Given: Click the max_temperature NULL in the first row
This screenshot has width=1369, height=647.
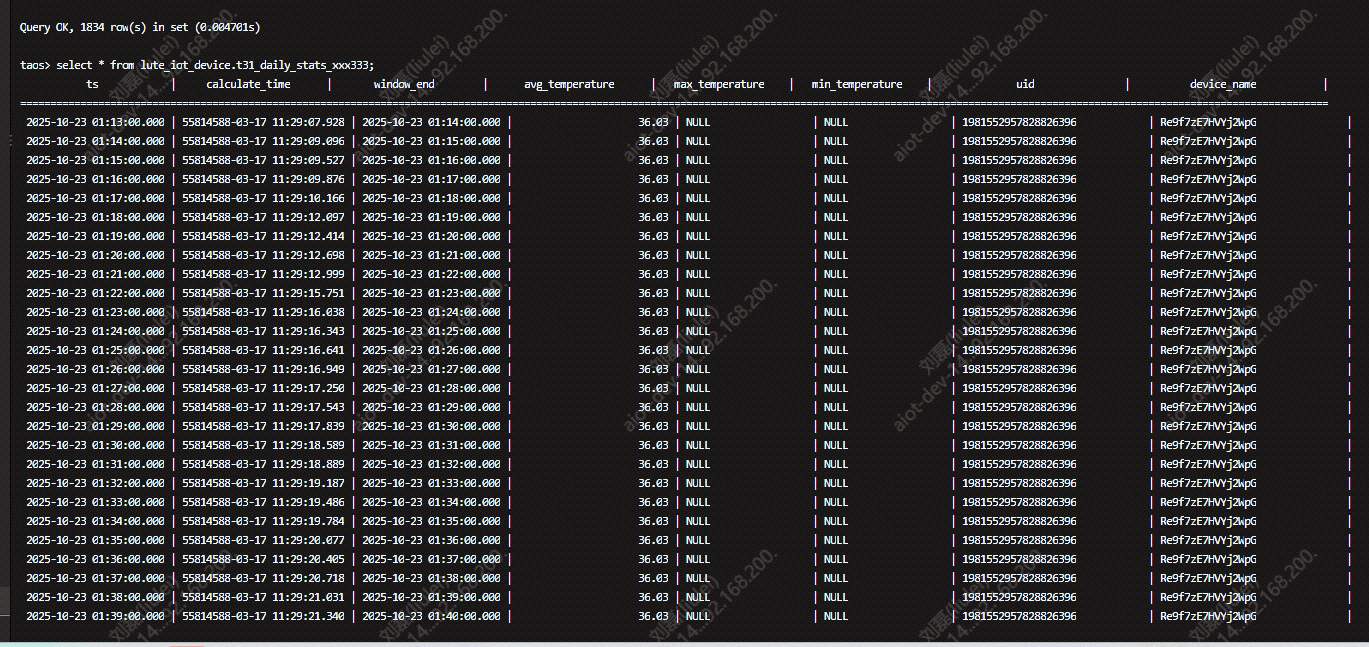Looking at the screenshot, I should coord(698,122).
